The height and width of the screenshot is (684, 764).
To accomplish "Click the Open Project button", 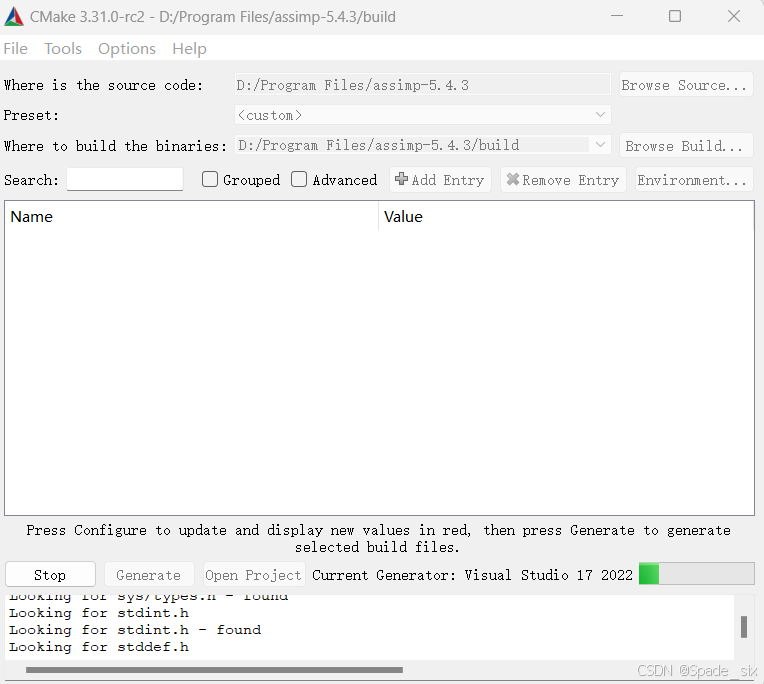I will [253, 574].
